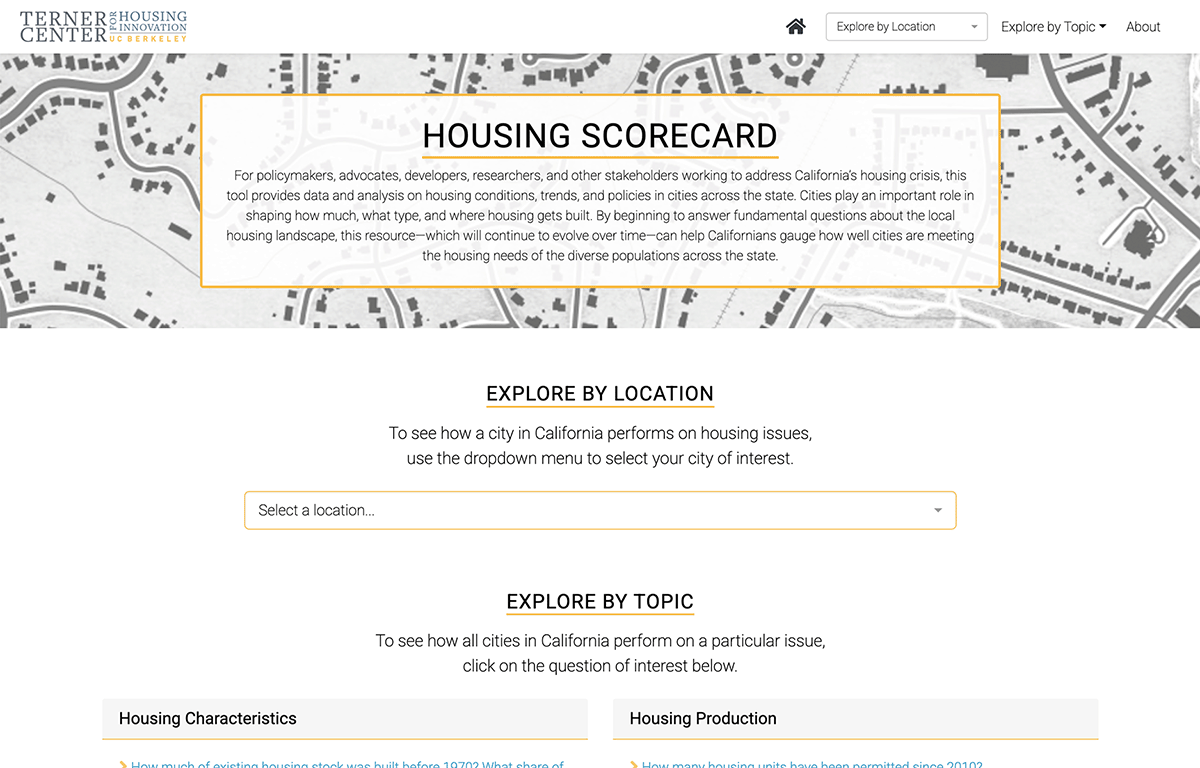Screen dimensions: 1200x768
Task: Click the "Housing Production" section header
Action: tap(702, 718)
